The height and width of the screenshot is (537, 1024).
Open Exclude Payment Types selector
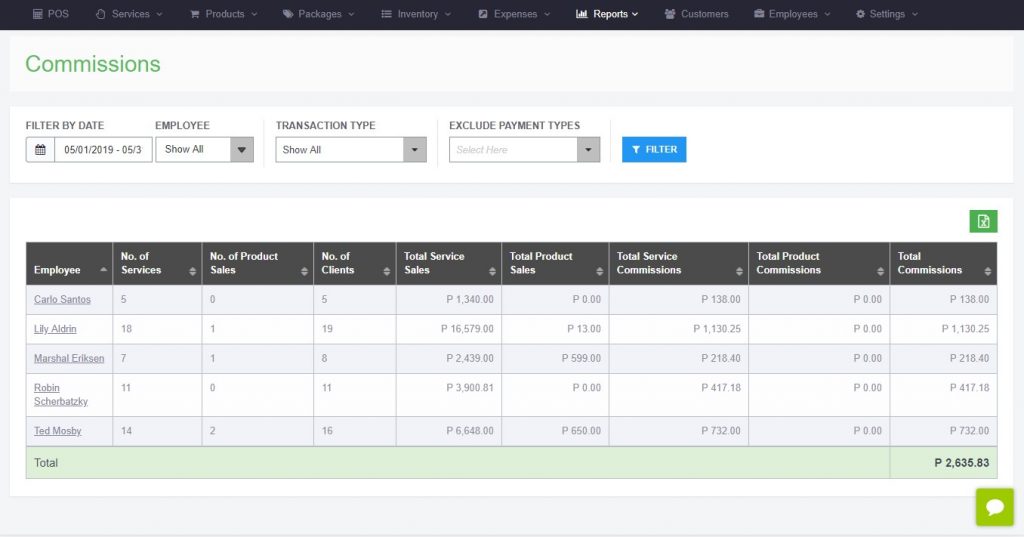pos(524,150)
